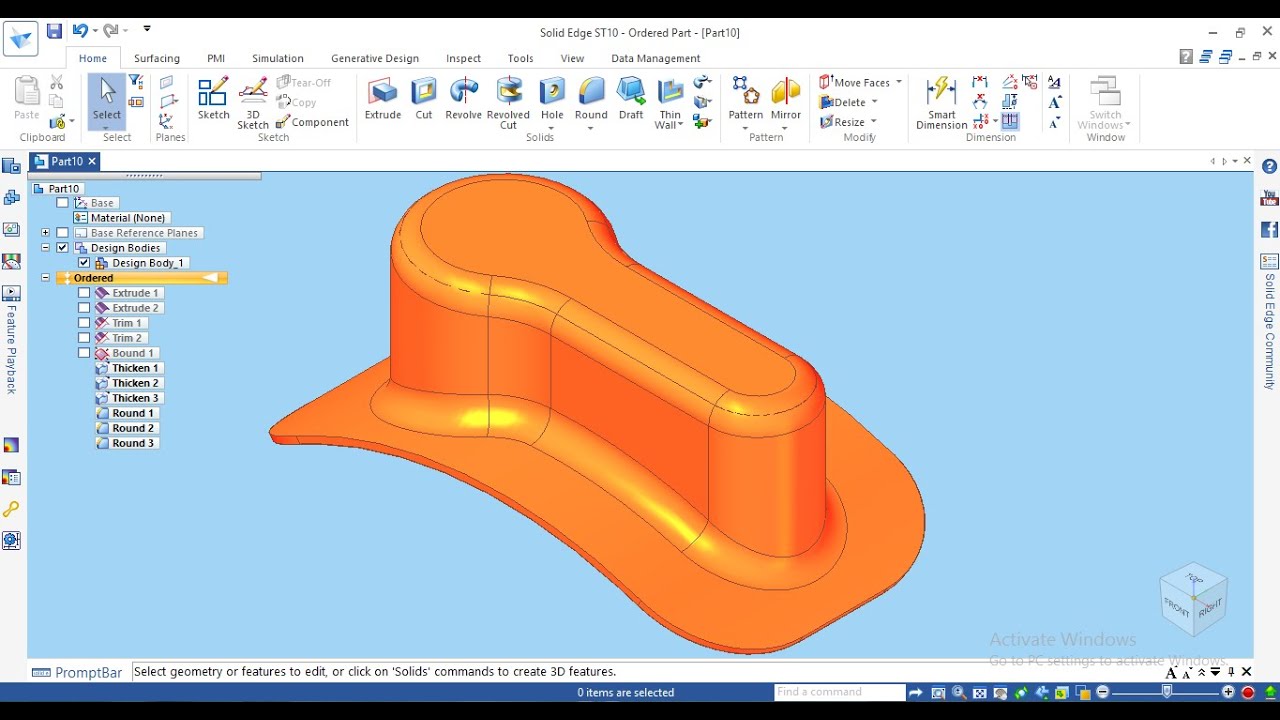Open the Resize dropdown arrow
Image resolution: width=1280 pixels, height=720 pixels.
[873, 122]
